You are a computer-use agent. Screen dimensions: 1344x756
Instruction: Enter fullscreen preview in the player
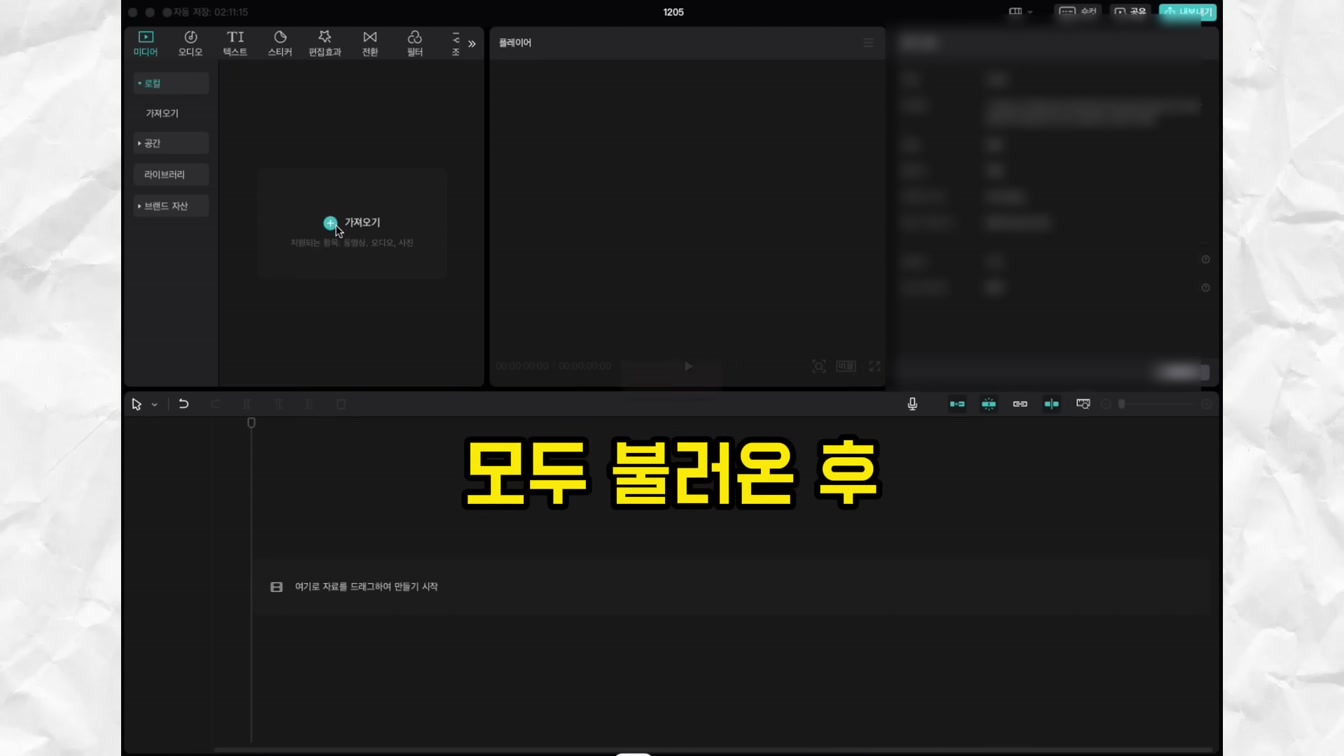[x=874, y=366]
